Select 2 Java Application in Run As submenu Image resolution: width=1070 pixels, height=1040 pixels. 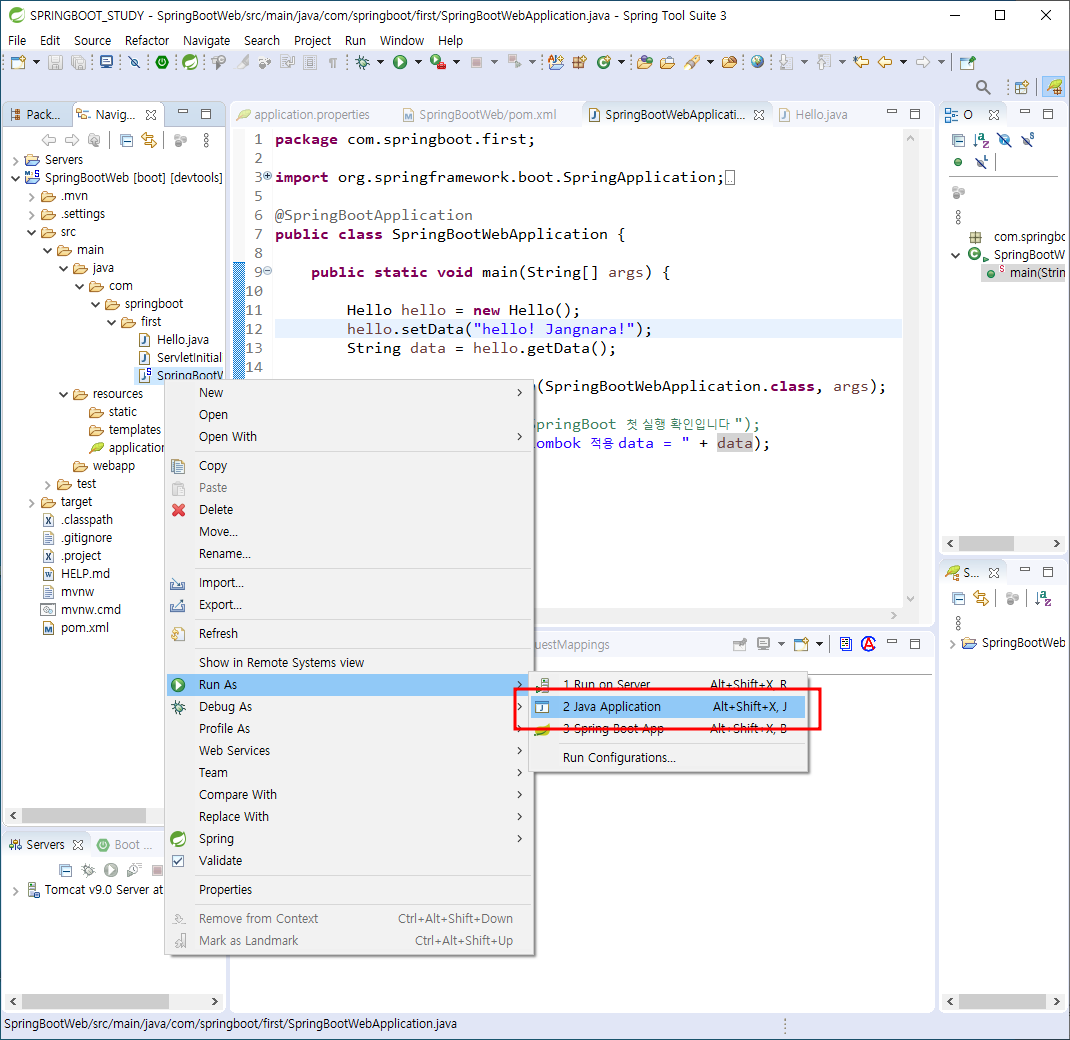click(x=669, y=707)
